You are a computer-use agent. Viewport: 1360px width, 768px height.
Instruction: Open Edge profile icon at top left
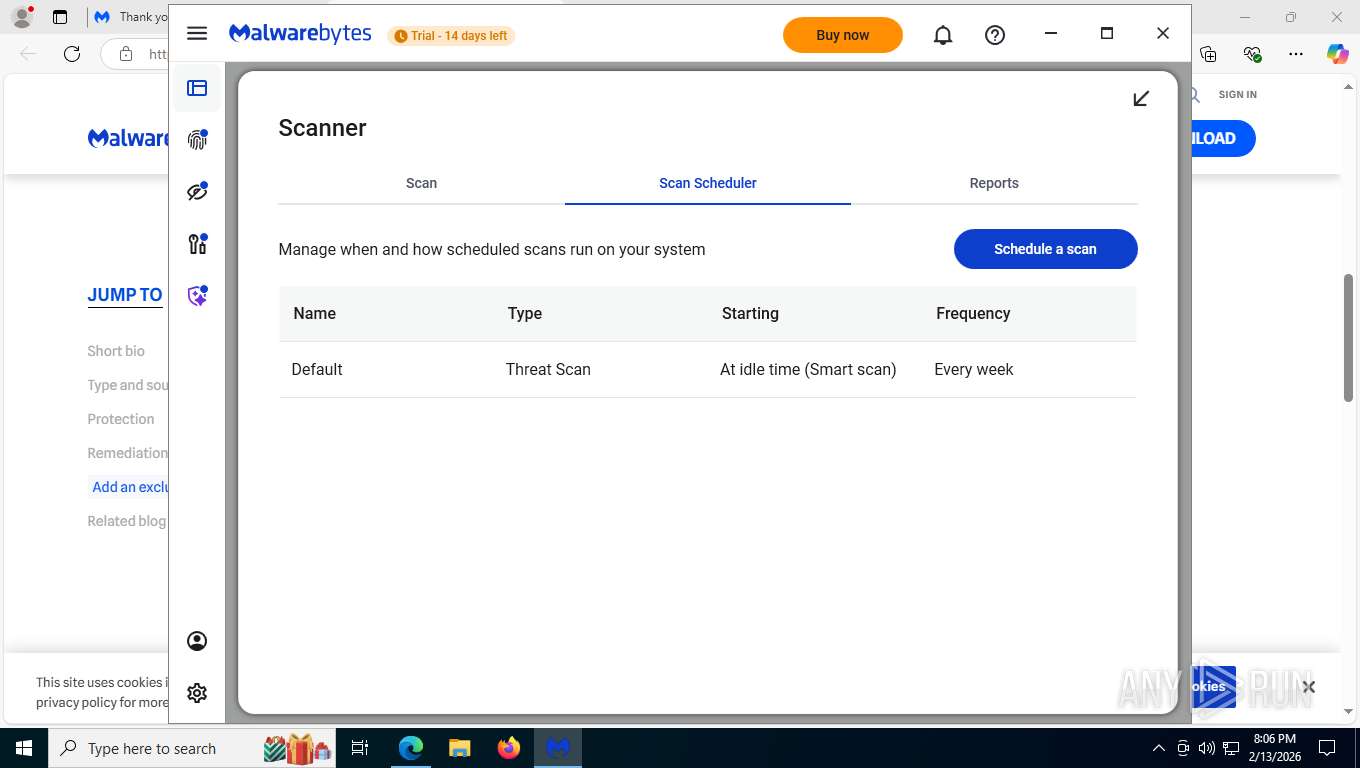point(22,17)
